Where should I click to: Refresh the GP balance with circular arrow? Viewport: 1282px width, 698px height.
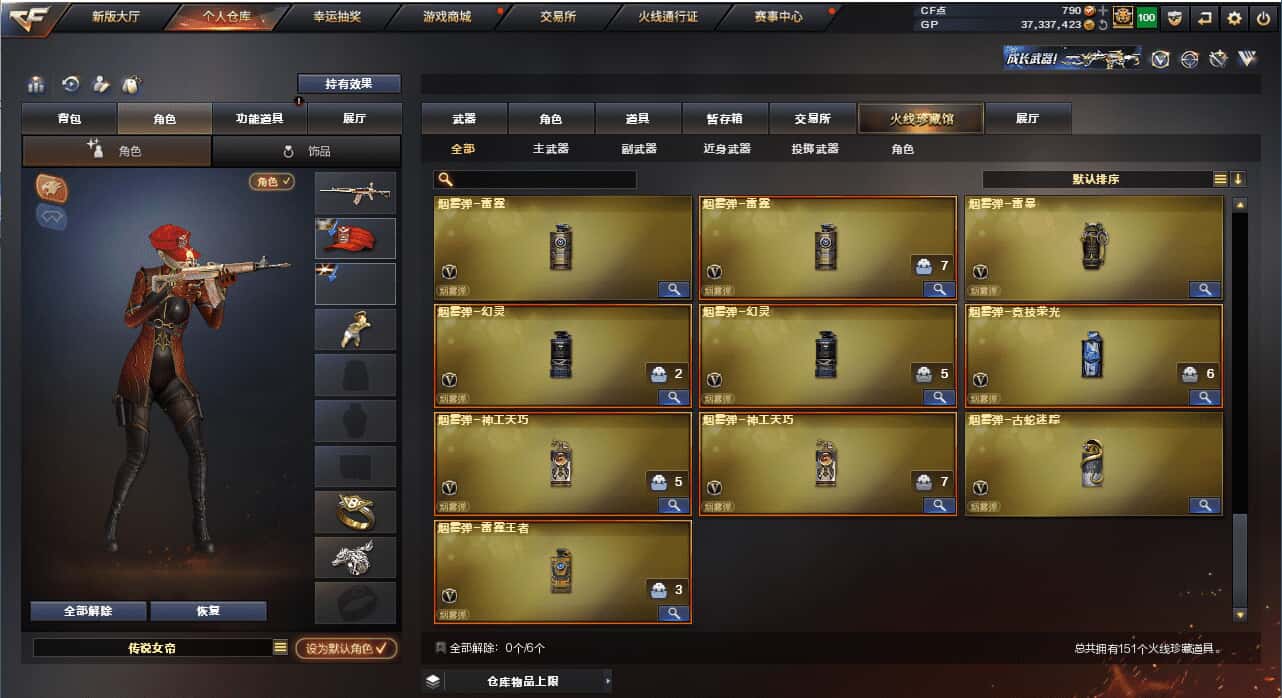pos(1102,24)
